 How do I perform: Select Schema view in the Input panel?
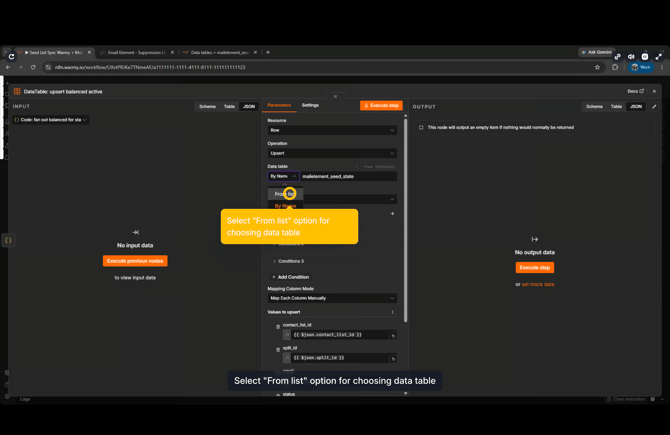[207, 106]
